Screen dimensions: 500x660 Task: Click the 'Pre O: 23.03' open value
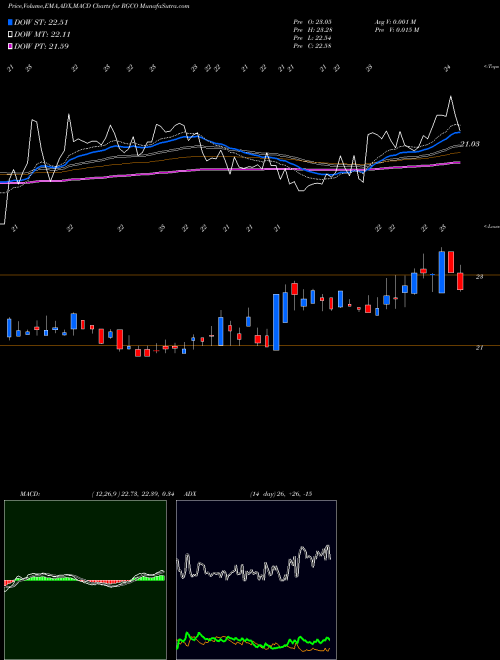[x=313, y=22]
